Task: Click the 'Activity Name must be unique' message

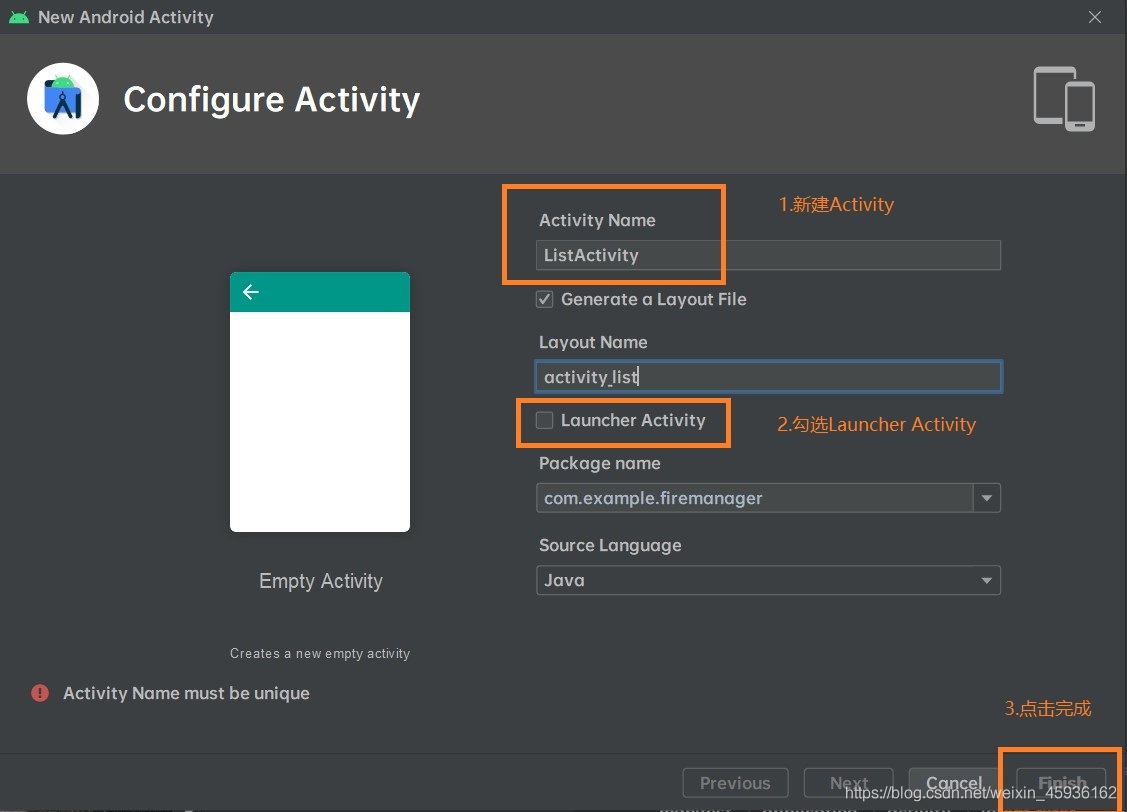Action: [186, 693]
